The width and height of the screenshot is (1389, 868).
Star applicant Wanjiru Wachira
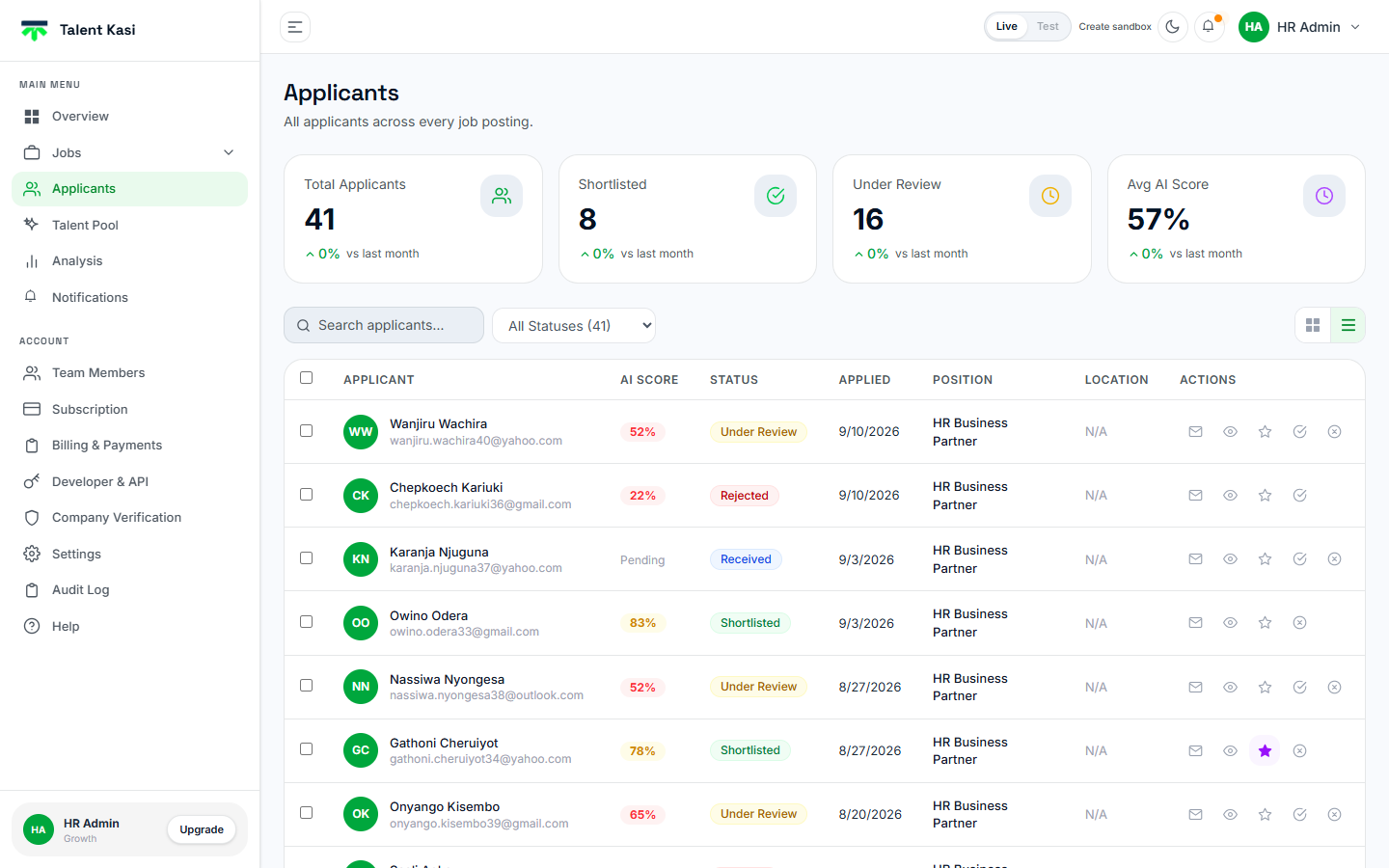pos(1265,432)
